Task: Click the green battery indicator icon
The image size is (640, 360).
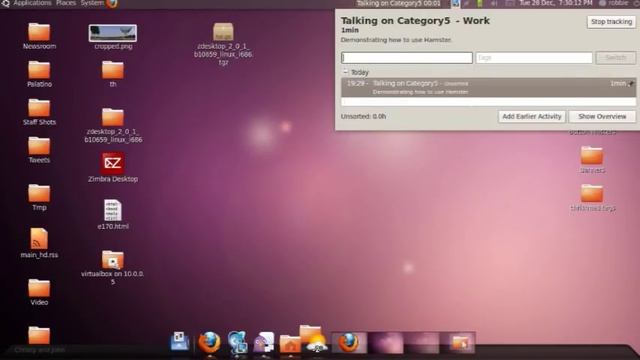Action: click(x=480, y=4)
